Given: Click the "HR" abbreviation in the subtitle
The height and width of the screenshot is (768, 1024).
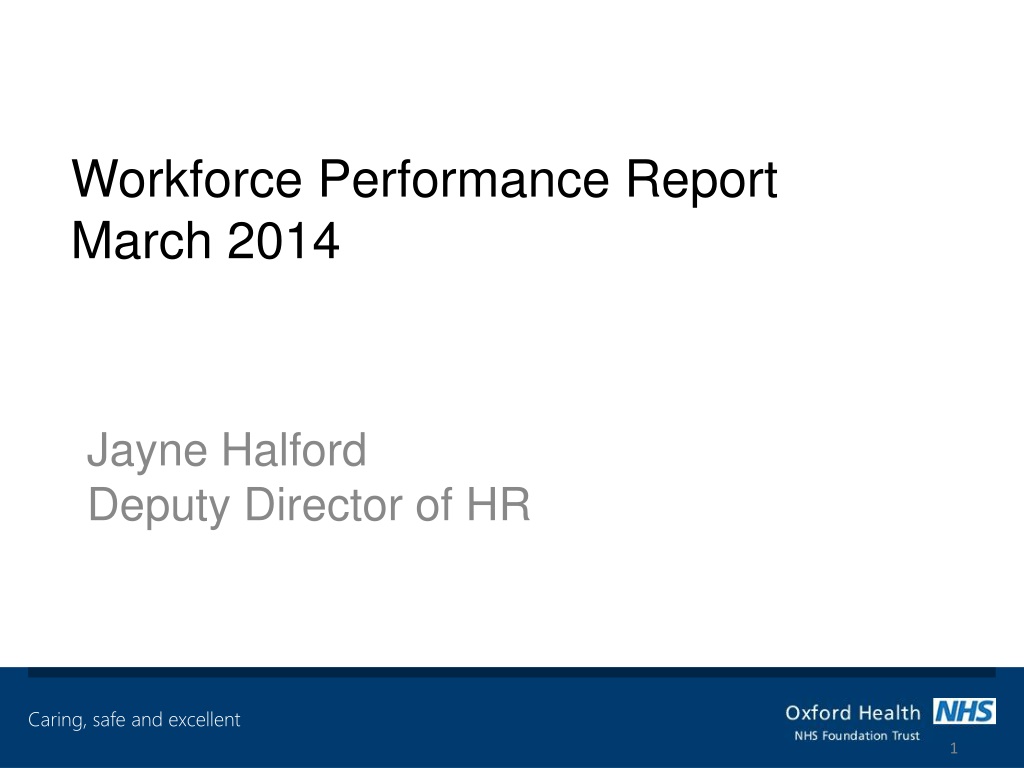Looking at the screenshot, I should pyautogui.click(x=498, y=504).
